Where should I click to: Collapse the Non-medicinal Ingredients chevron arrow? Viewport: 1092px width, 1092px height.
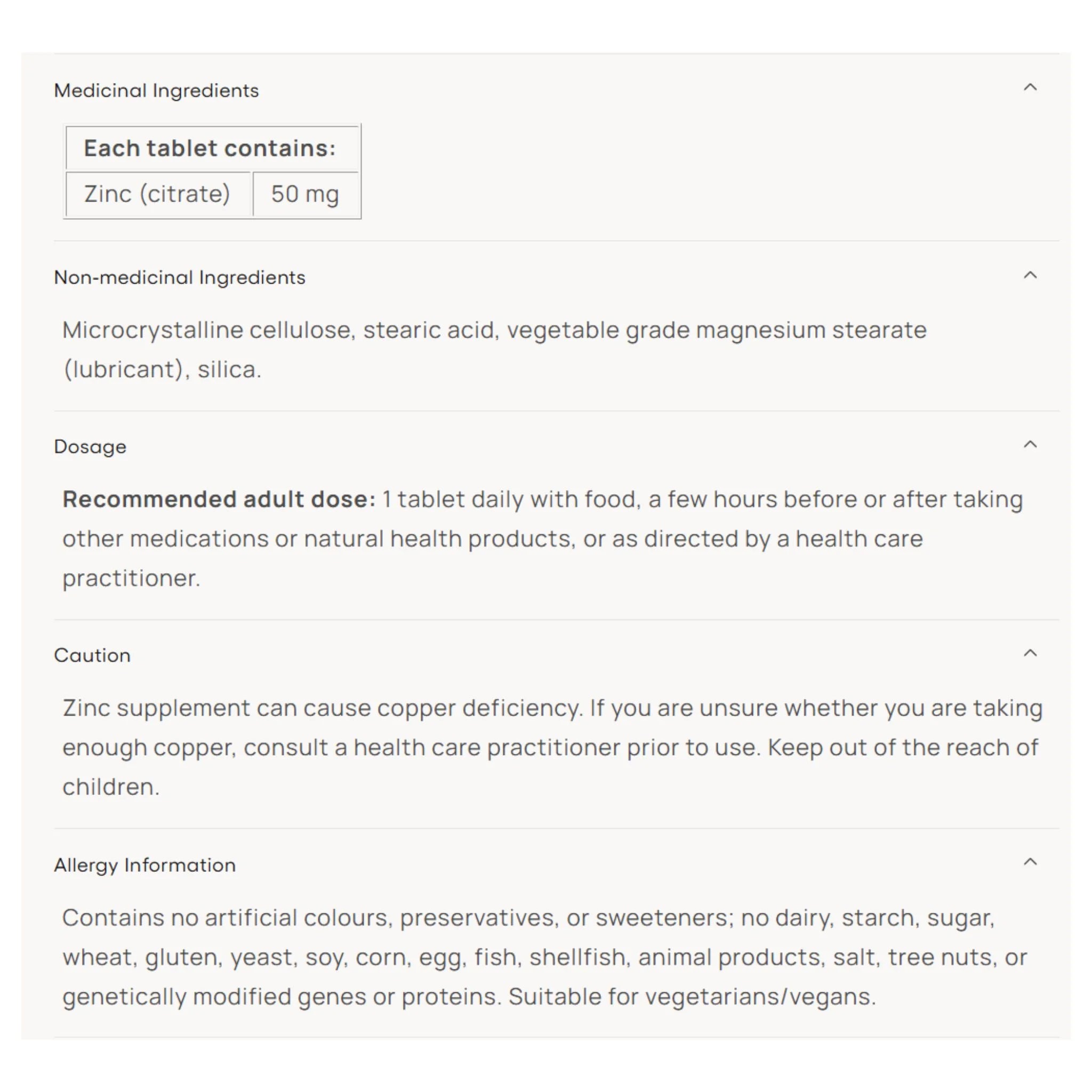point(1030,275)
